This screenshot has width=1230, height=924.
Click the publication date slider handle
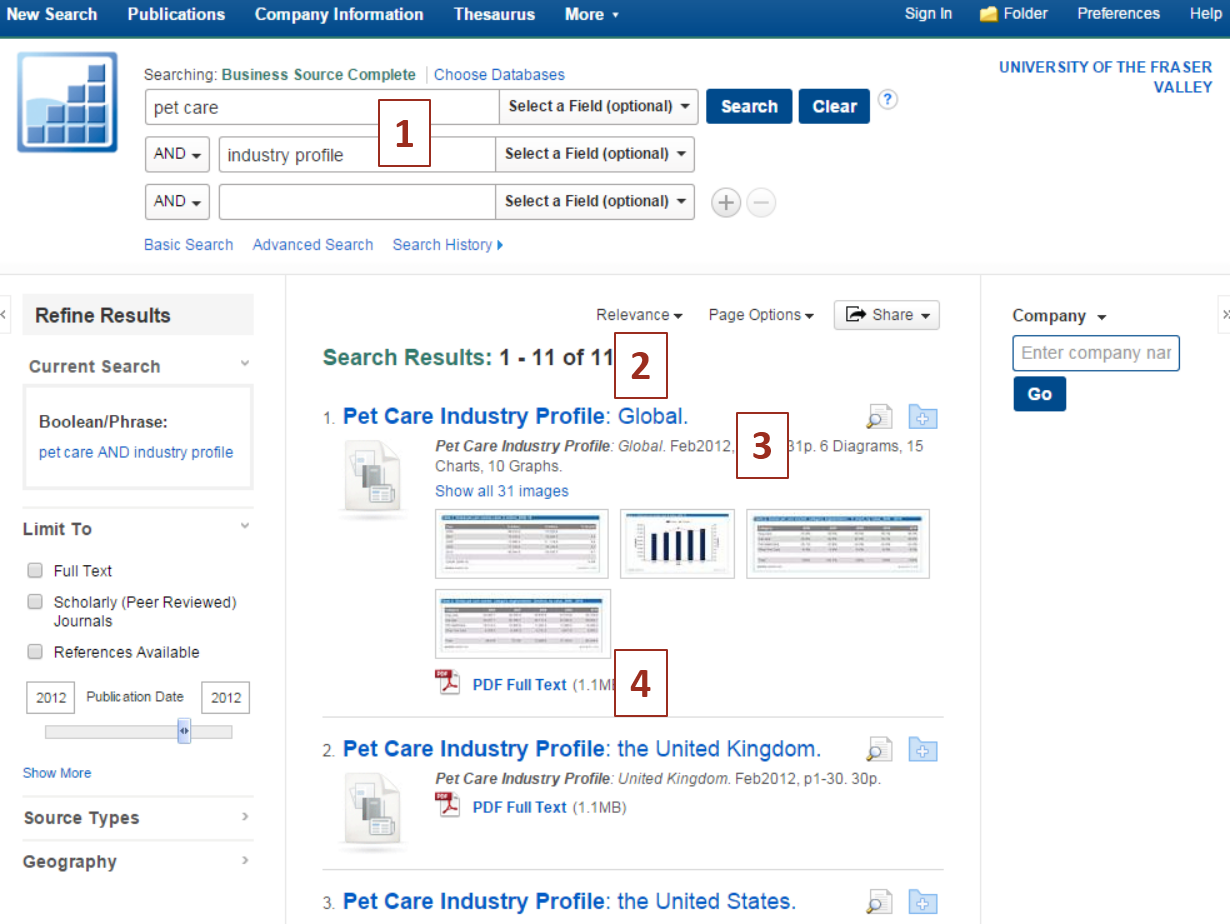pos(184,731)
